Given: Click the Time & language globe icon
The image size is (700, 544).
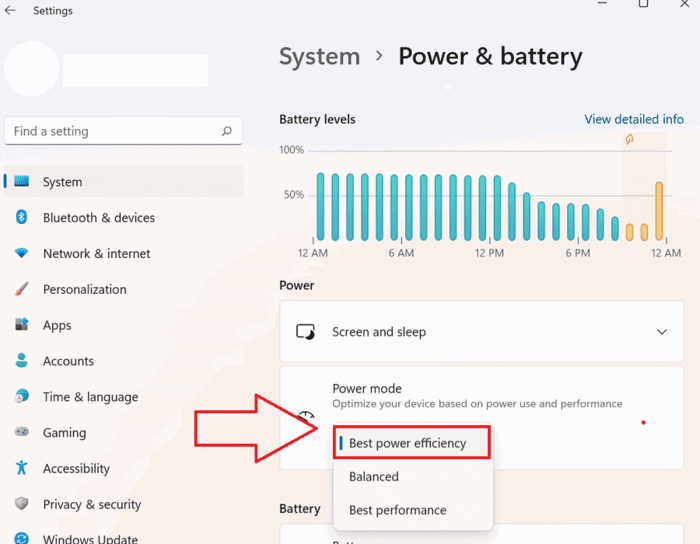Looking at the screenshot, I should tap(21, 396).
